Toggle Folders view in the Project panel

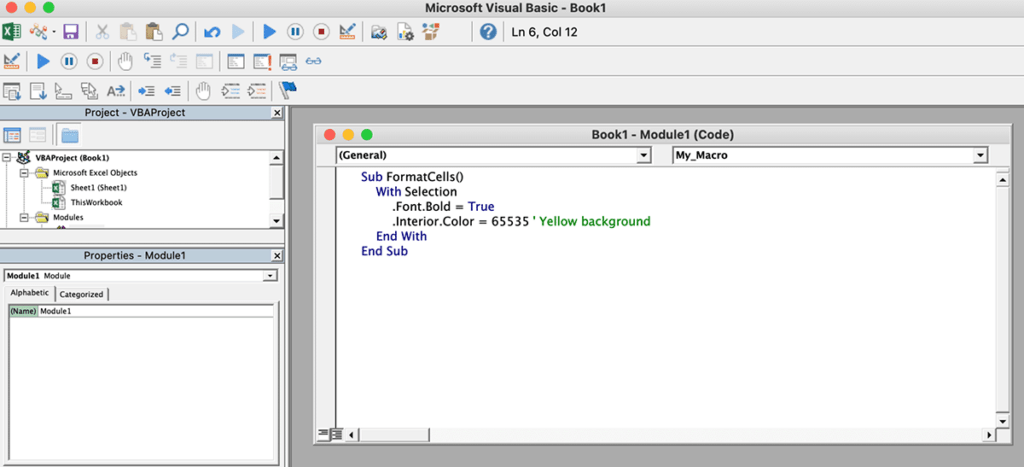[x=70, y=135]
